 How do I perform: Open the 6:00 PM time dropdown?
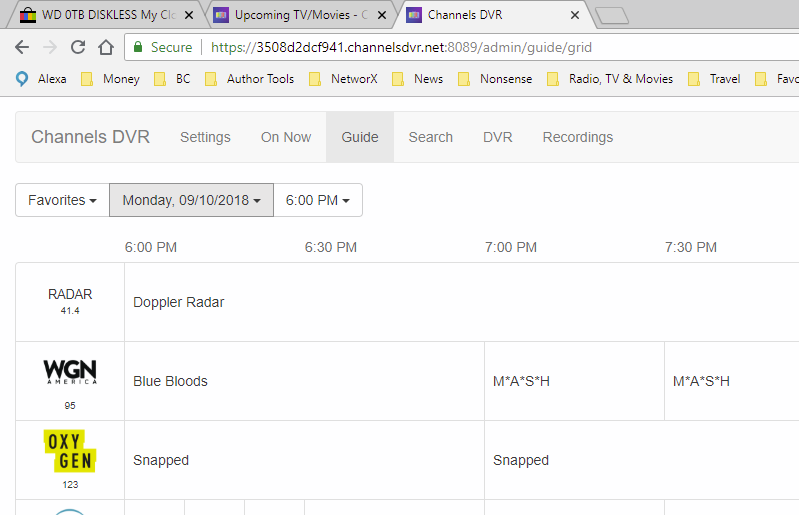(317, 200)
